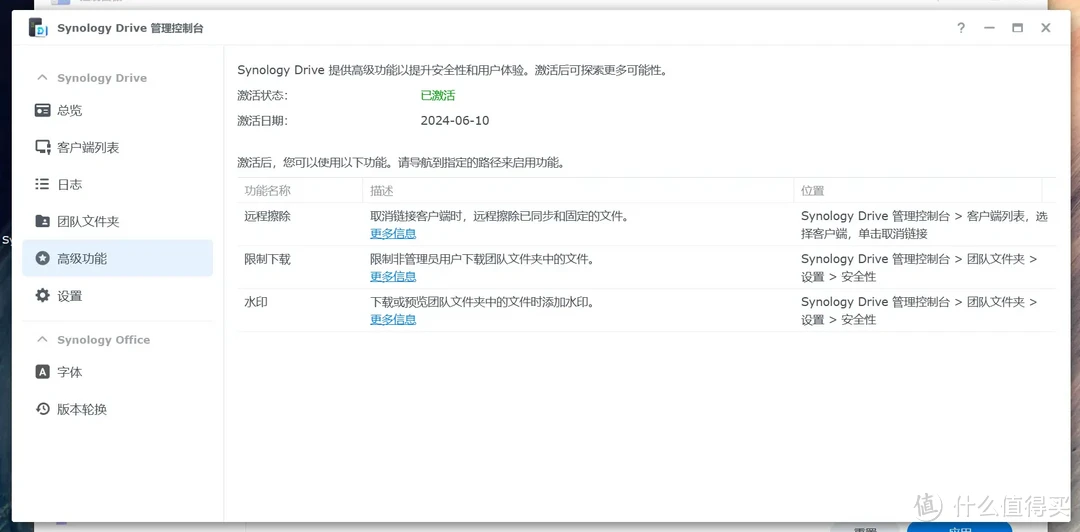Click the activation date 2024-06-10

coord(455,121)
